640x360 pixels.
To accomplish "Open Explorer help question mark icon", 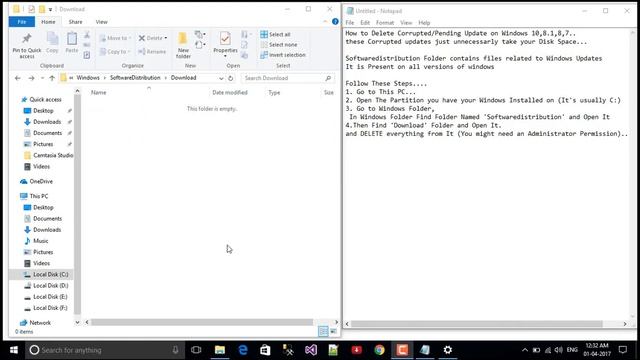I will [x=335, y=22].
